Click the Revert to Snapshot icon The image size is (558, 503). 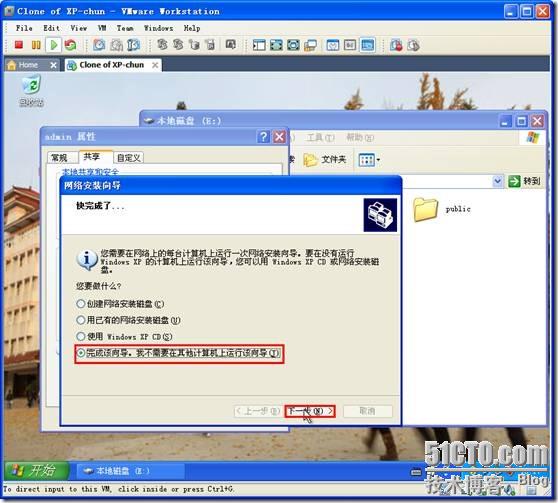(x=116, y=45)
